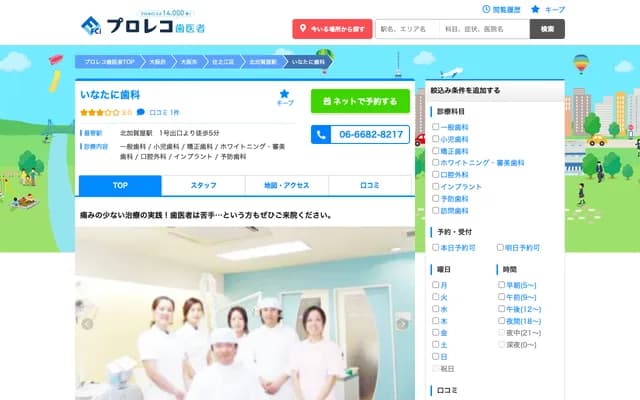Focus the 科目、症状、医院名 search field

point(484,29)
